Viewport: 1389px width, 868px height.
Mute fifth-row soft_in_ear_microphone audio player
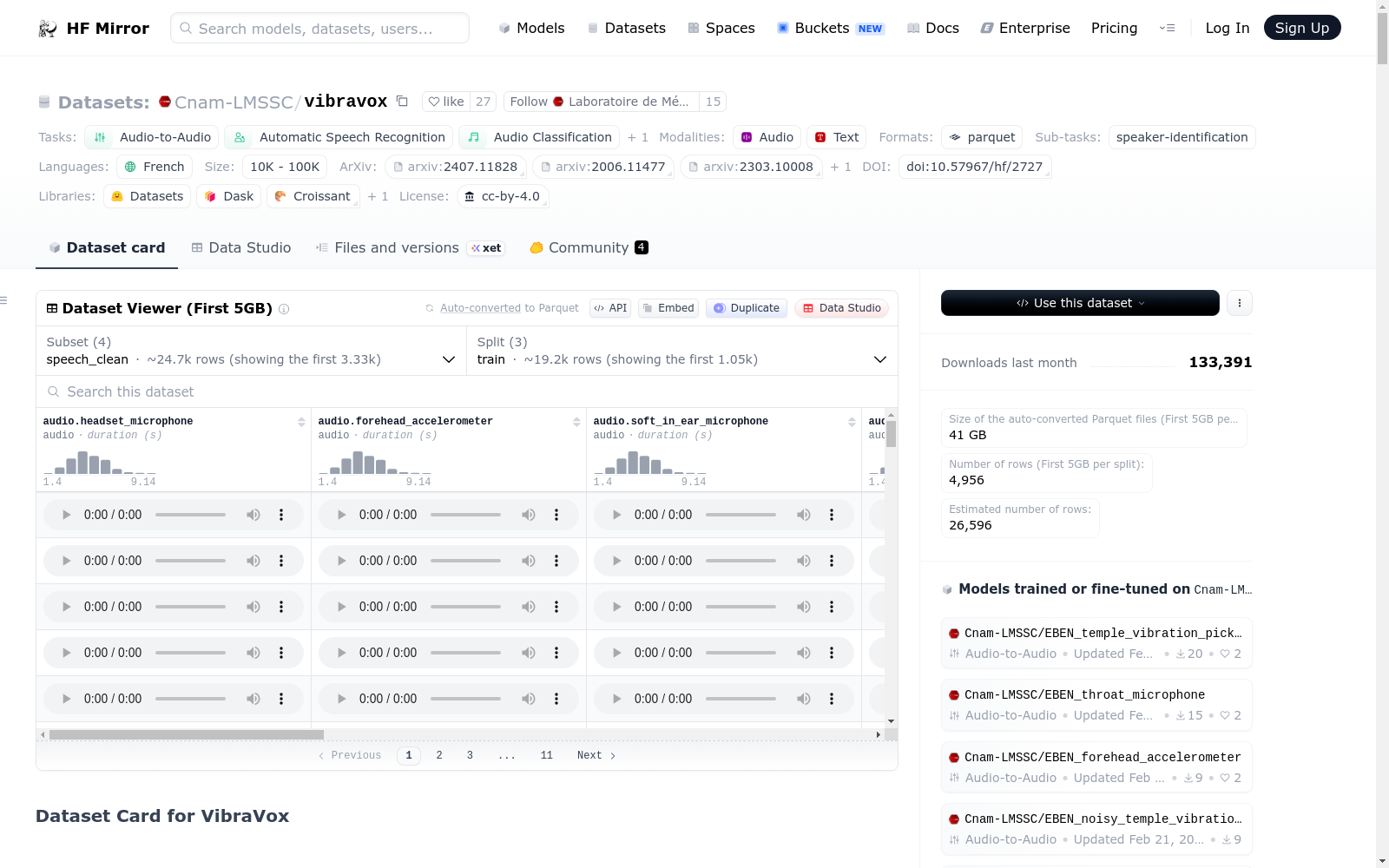(804, 699)
